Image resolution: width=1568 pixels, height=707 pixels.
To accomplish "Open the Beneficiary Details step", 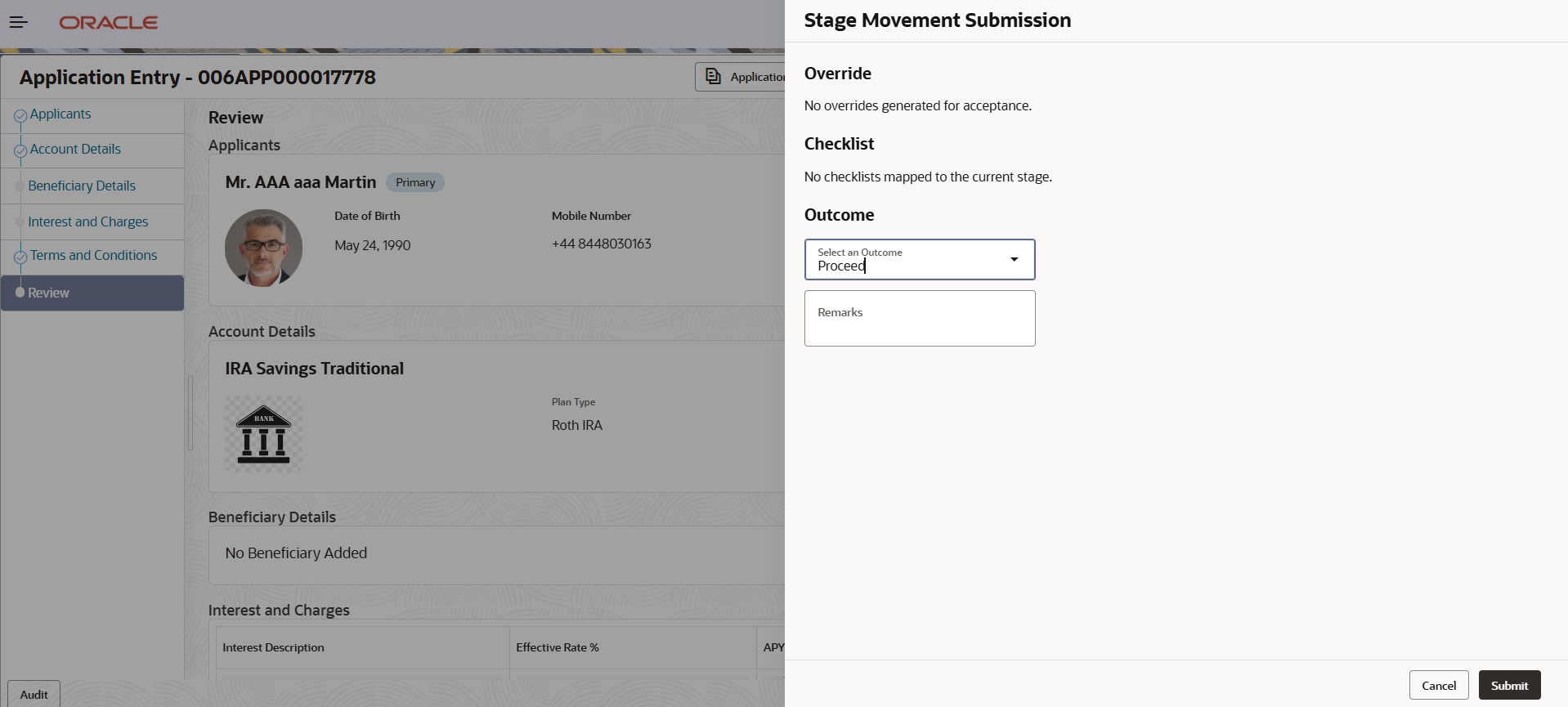I will [82, 186].
